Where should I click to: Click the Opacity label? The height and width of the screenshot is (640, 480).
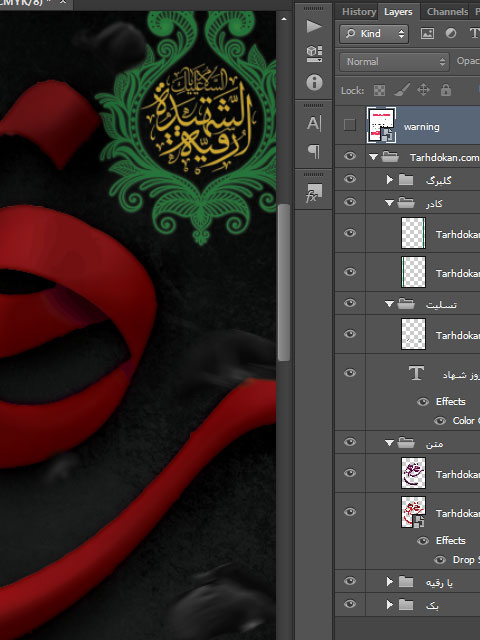pos(468,61)
